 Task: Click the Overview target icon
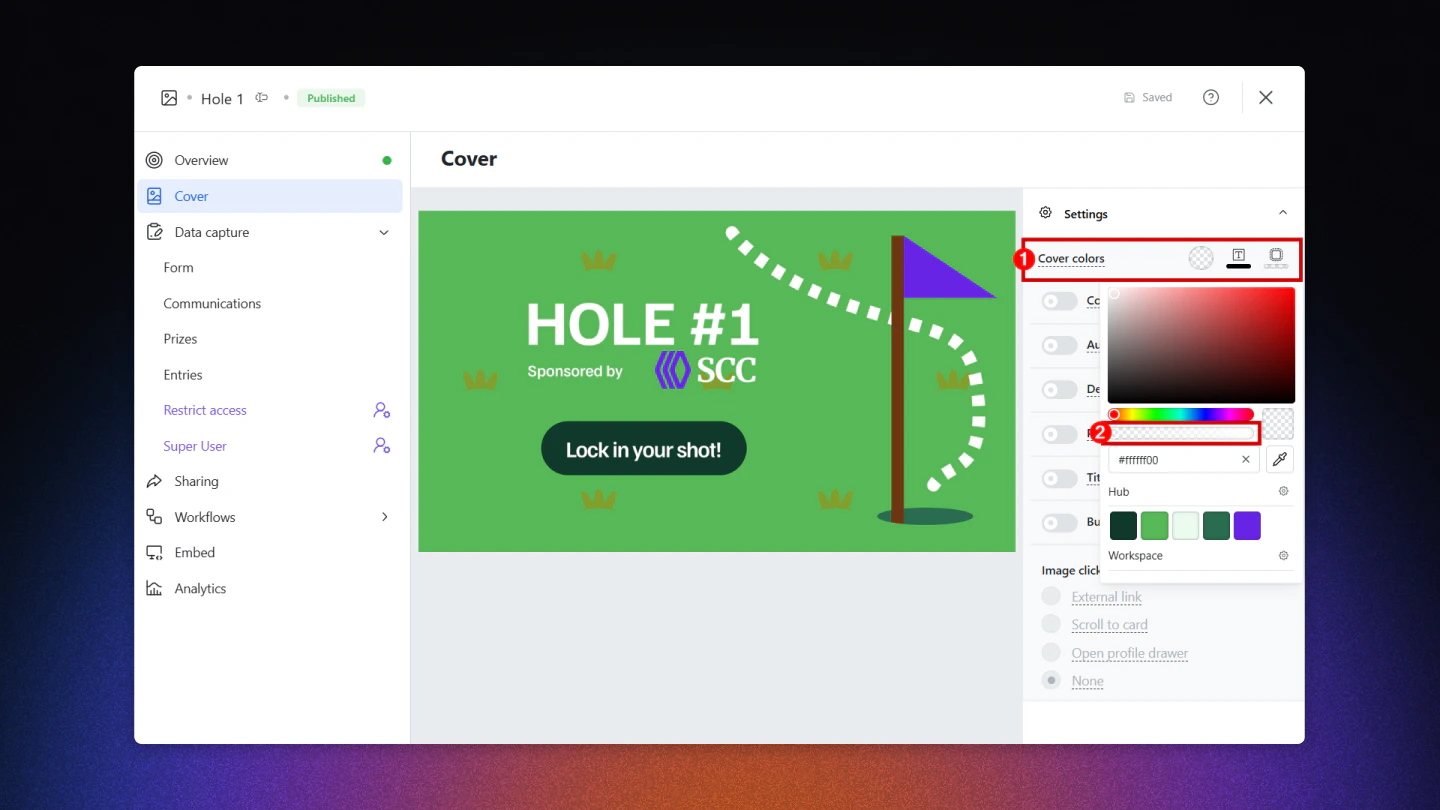pyautogui.click(x=154, y=160)
